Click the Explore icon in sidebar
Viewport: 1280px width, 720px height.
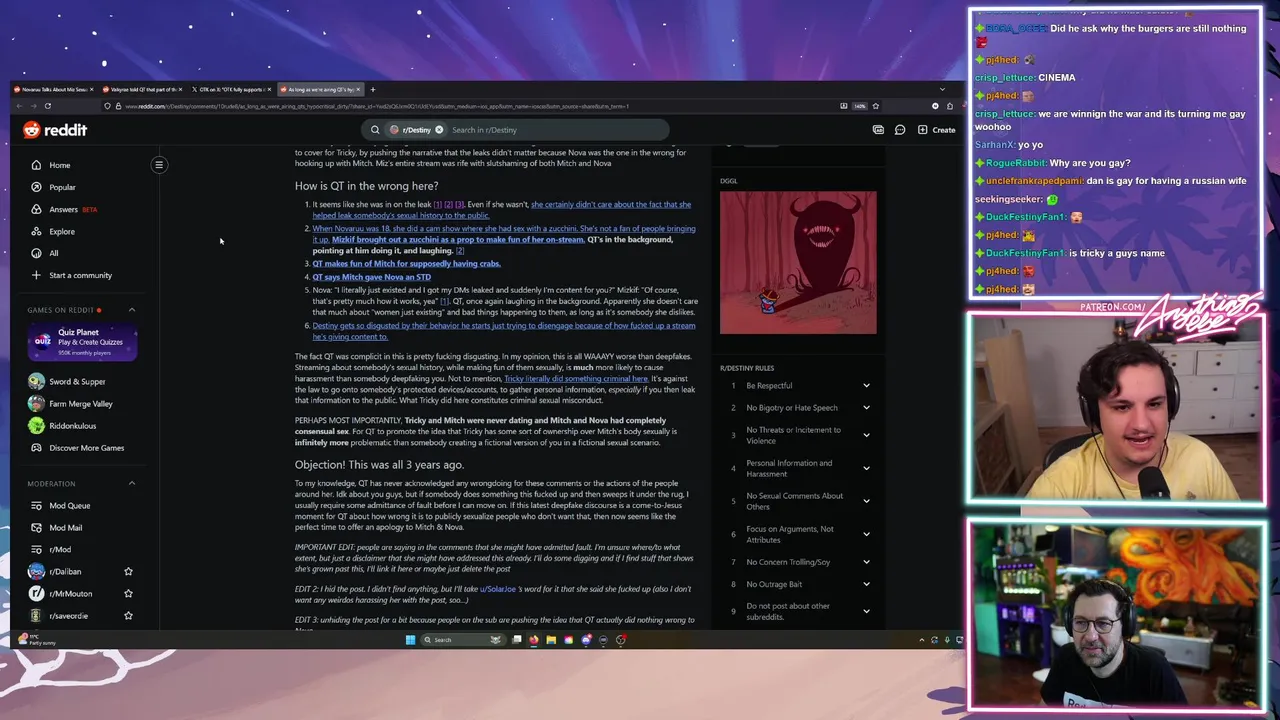pos(36,231)
